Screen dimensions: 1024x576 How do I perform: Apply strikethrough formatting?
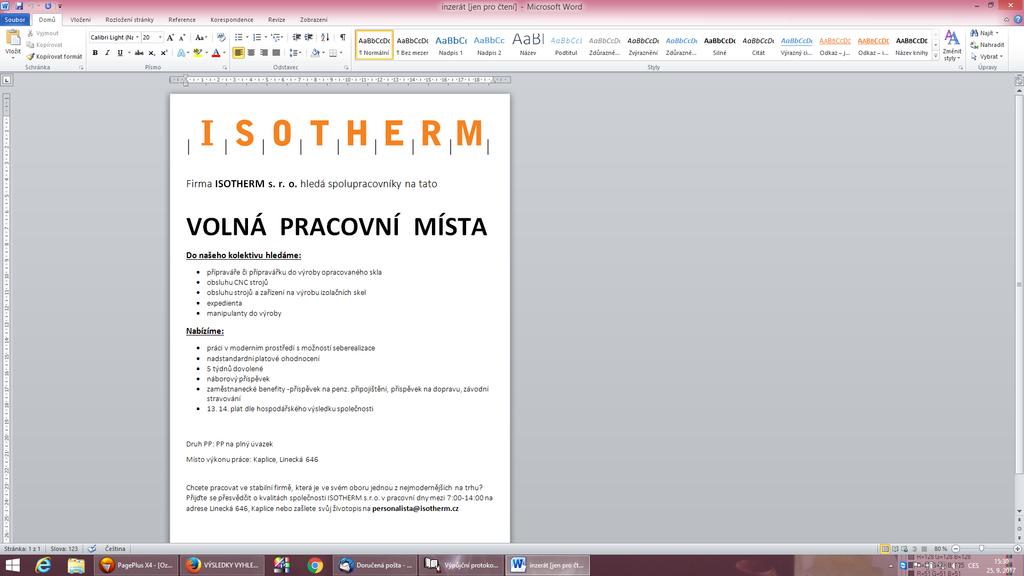coord(138,53)
